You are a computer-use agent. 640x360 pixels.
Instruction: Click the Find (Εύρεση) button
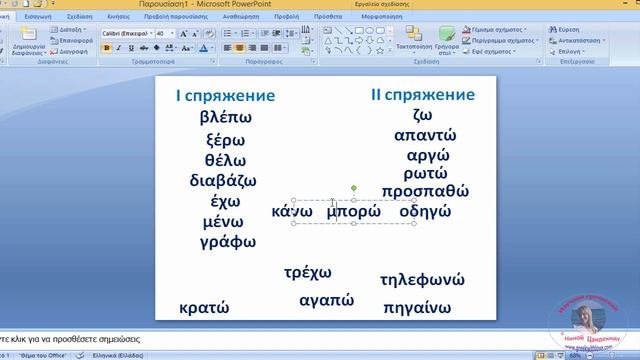[564, 30]
